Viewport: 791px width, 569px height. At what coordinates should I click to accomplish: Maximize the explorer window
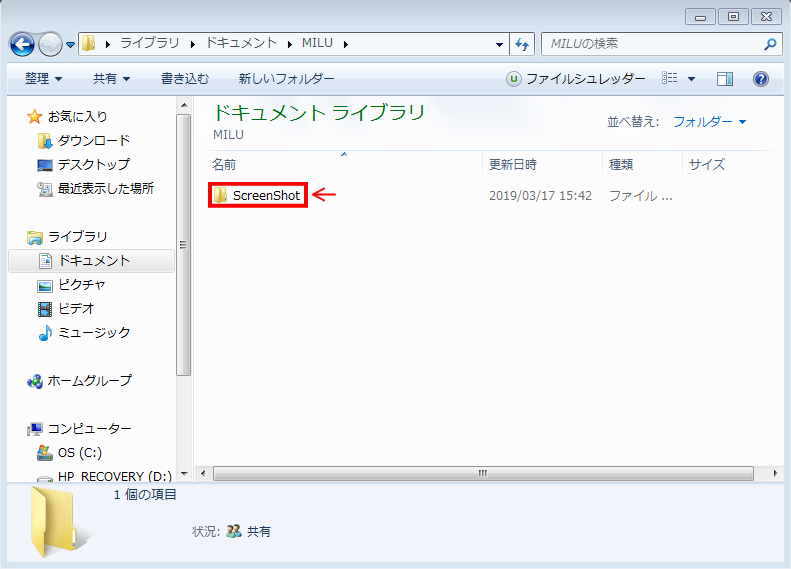733,17
